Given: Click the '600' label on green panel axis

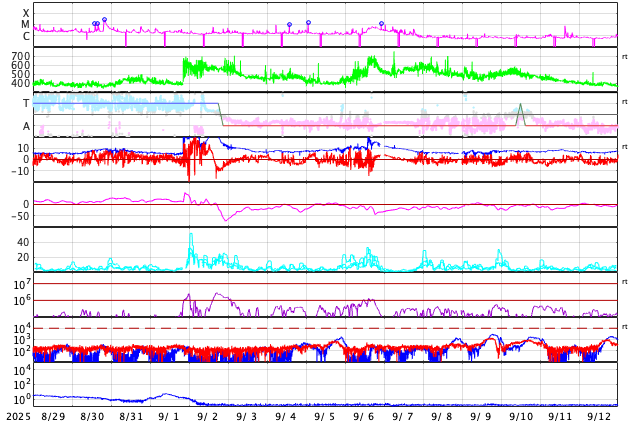Looking at the screenshot, I should point(21,65).
